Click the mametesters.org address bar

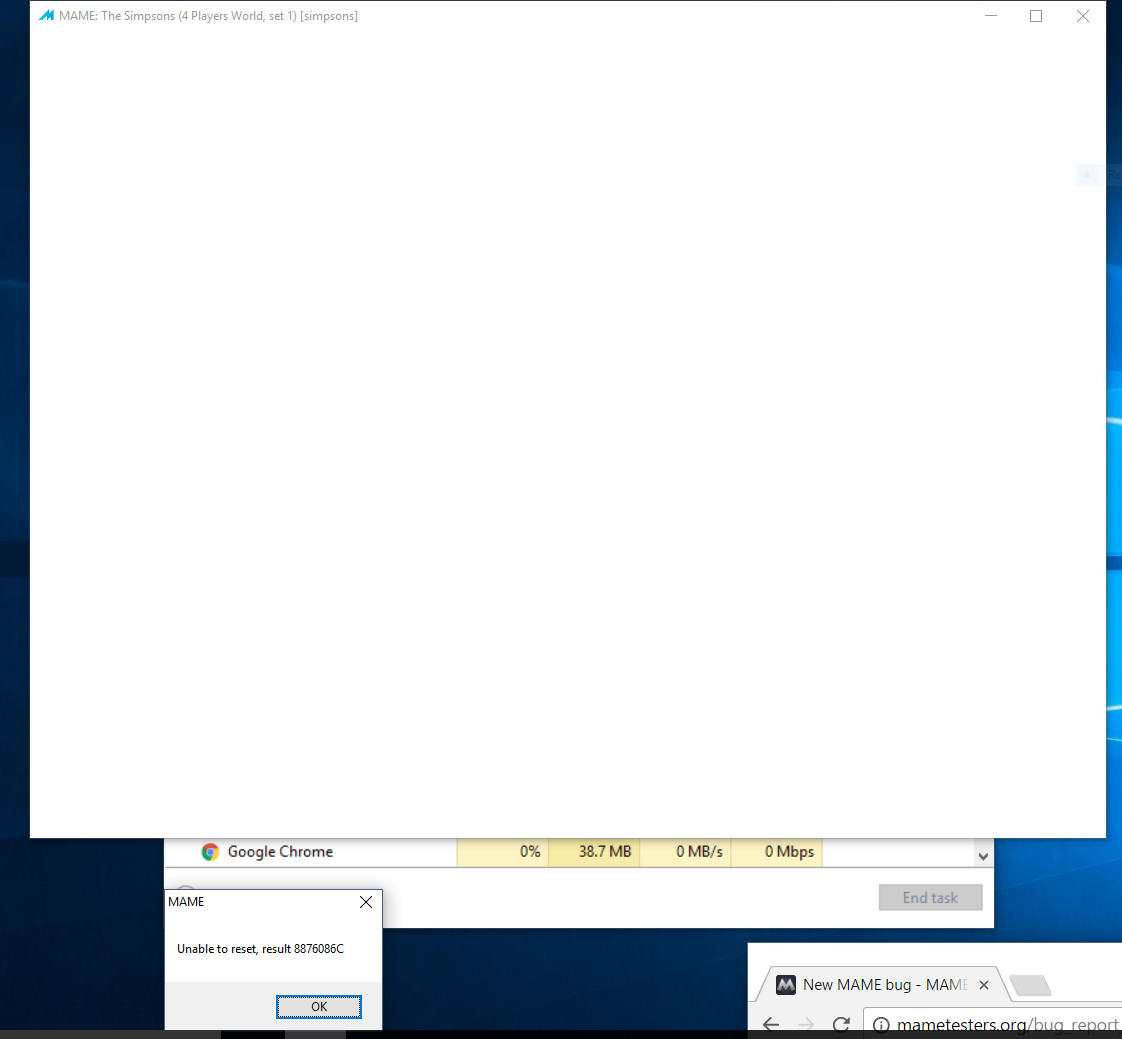pos(1000,1025)
